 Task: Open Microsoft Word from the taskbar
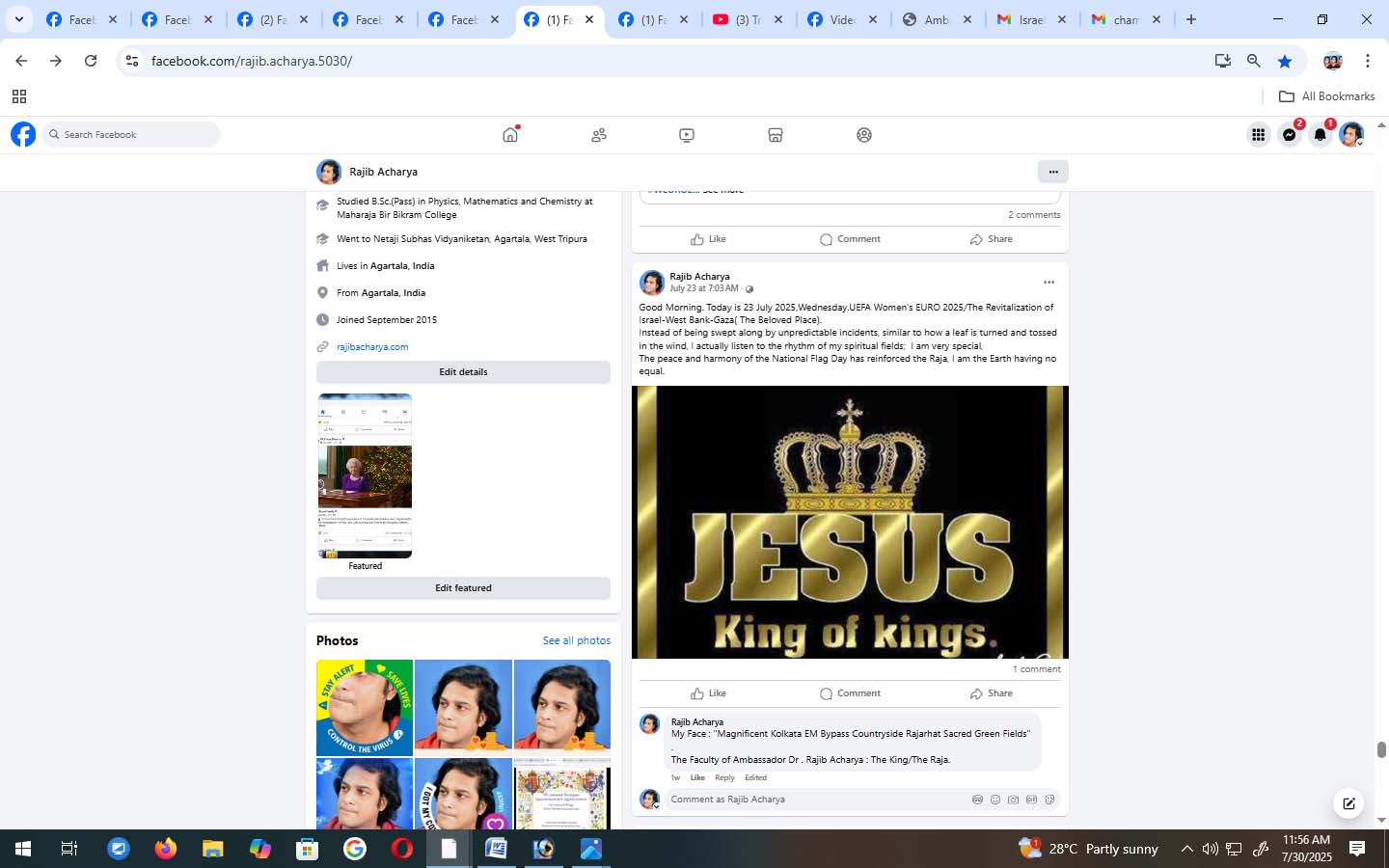(x=496, y=849)
